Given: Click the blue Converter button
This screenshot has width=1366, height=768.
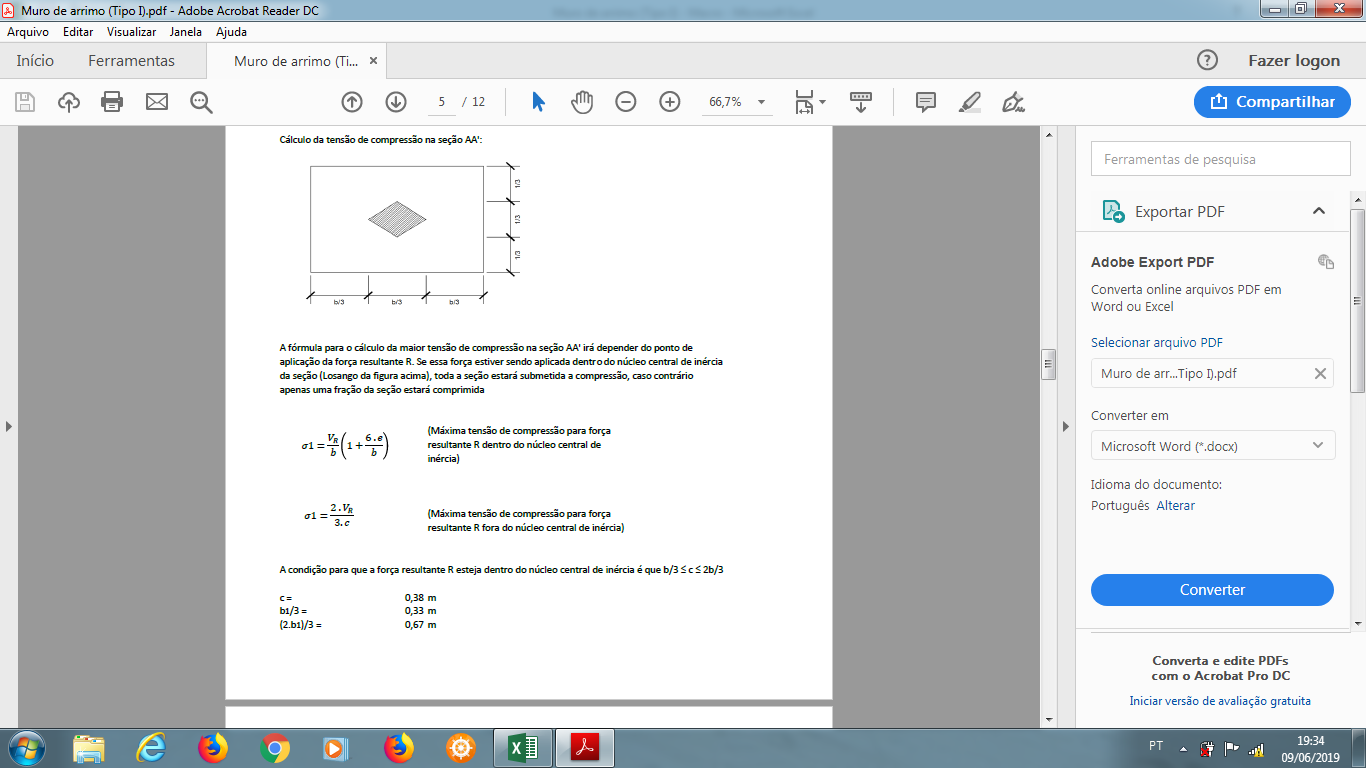Looking at the screenshot, I should (1212, 590).
